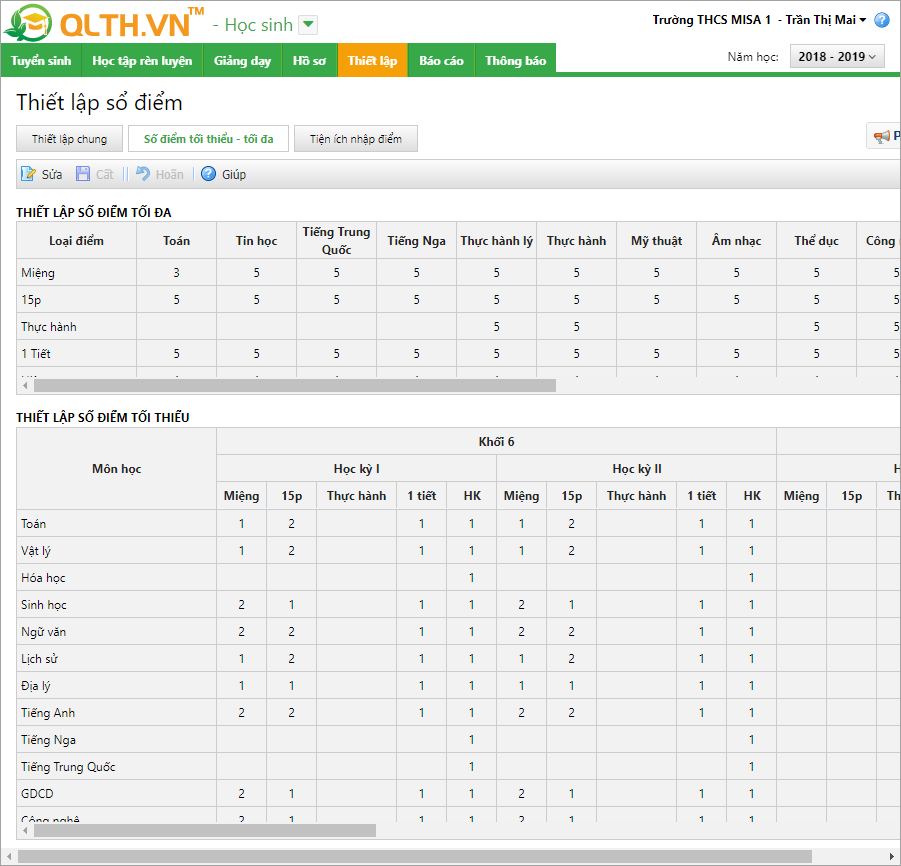Open the Năm học 2018 - 2019 dropdown

(837, 56)
